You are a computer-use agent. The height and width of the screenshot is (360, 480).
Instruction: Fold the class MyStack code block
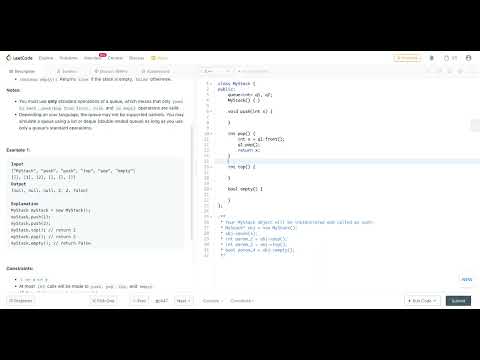tap(211, 84)
